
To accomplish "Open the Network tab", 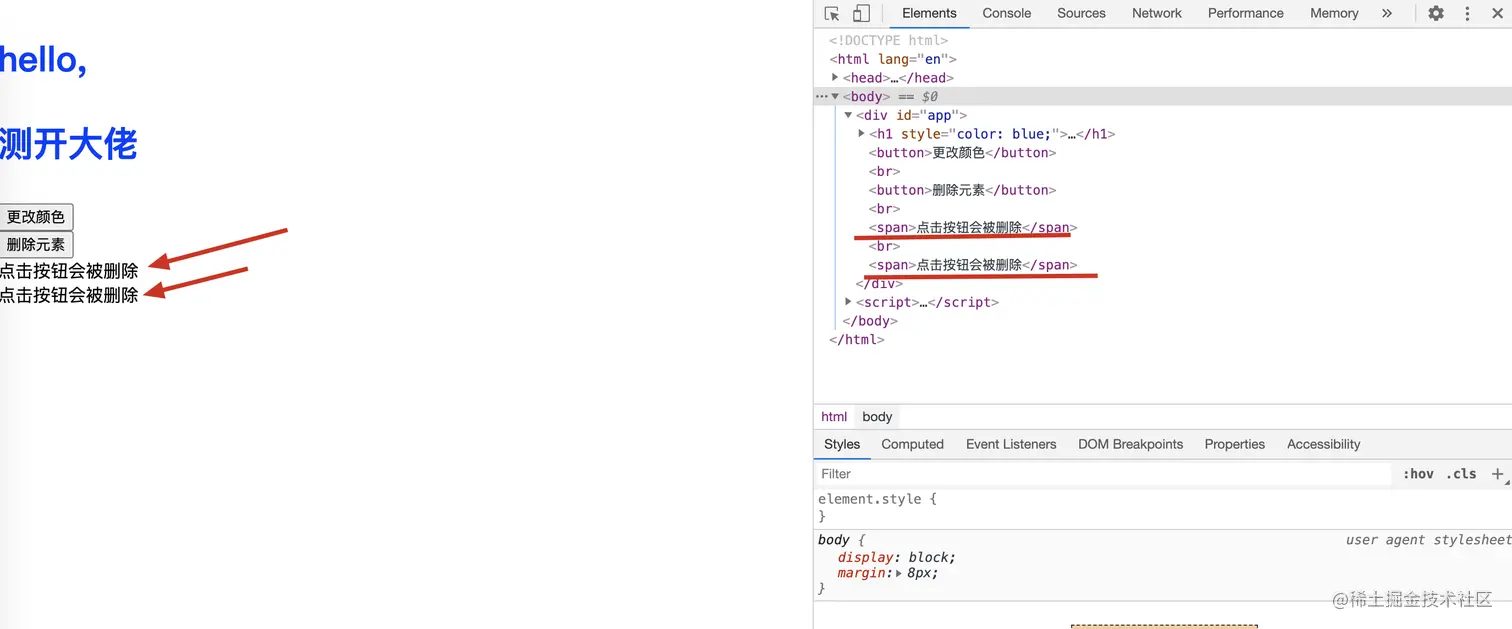I will pyautogui.click(x=1157, y=14).
